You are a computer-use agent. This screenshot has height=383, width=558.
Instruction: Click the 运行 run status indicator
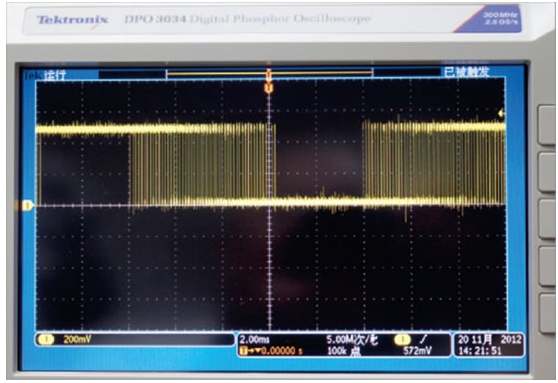tap(54, 75)
